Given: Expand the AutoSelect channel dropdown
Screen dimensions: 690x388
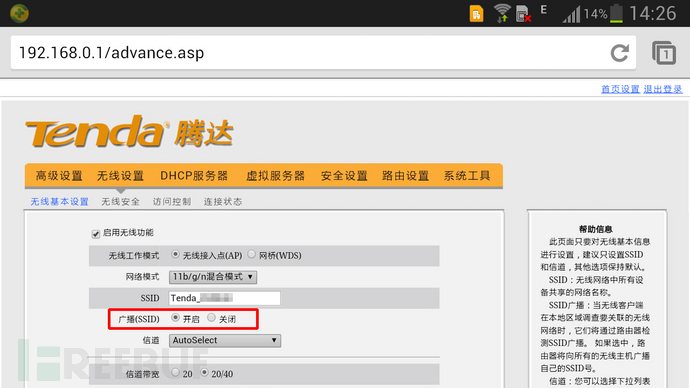Looking at the screenshot, I should tap(225, 340).
